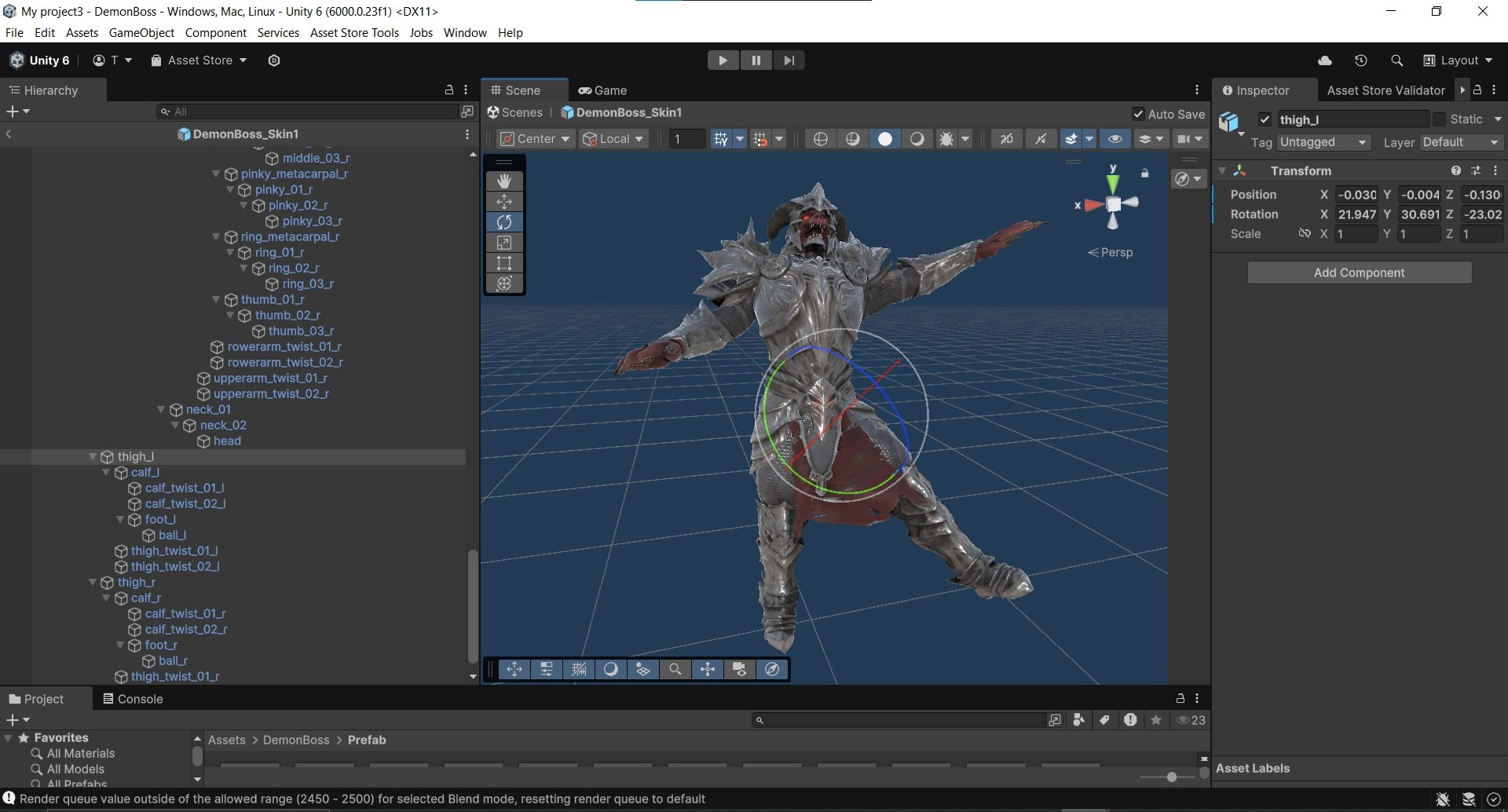Adjust the Project icon size slider

click(1170, 777)
